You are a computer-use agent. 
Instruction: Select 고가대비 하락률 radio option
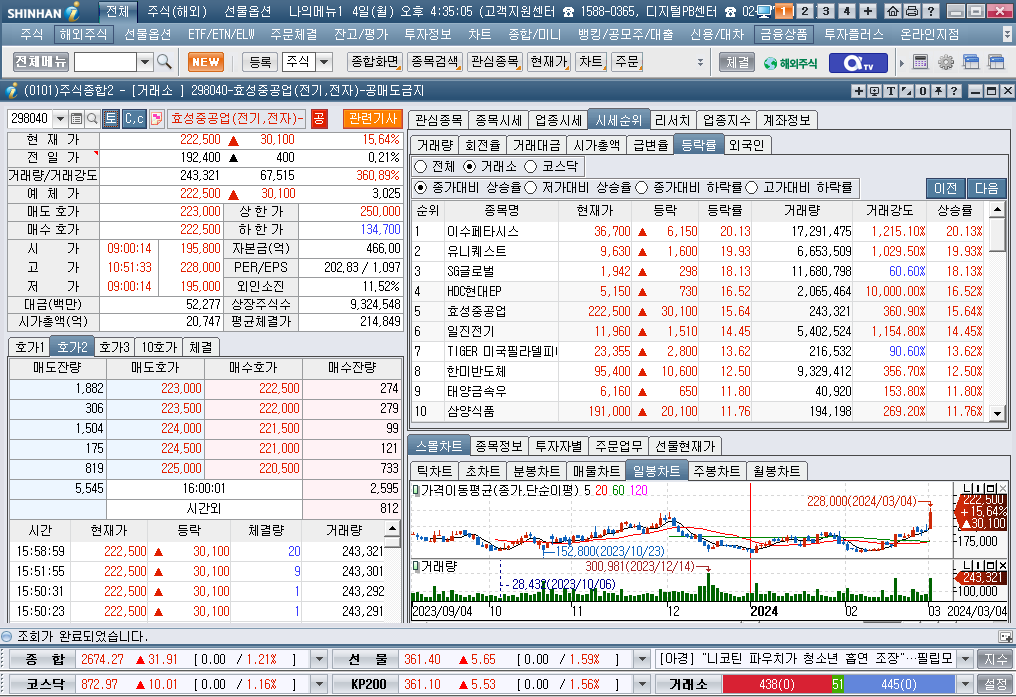click(x=752, y=187)
